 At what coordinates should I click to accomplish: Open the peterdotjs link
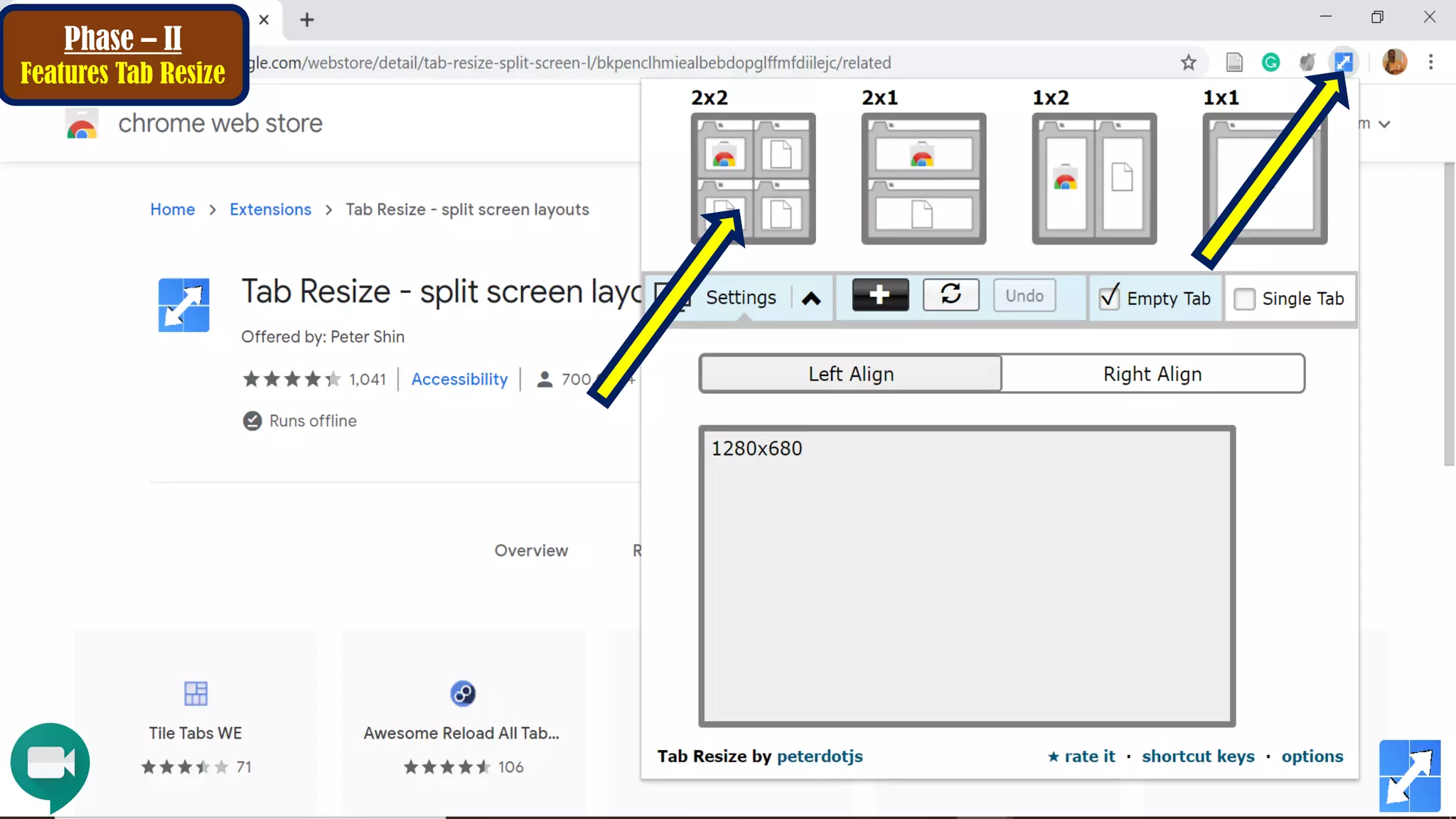(x=820, y=756)
